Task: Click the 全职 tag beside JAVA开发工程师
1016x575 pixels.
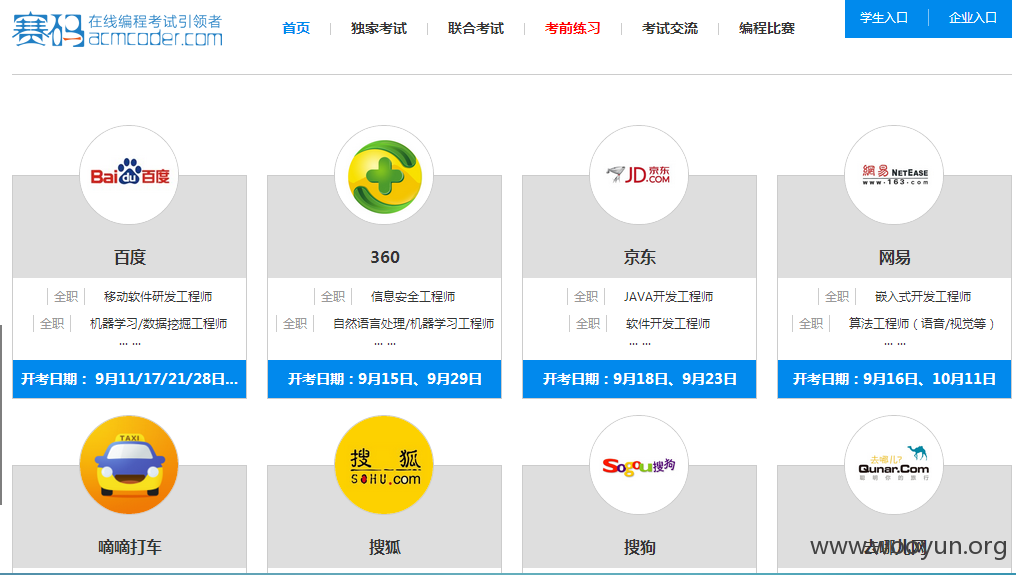Action: [586, 296]
